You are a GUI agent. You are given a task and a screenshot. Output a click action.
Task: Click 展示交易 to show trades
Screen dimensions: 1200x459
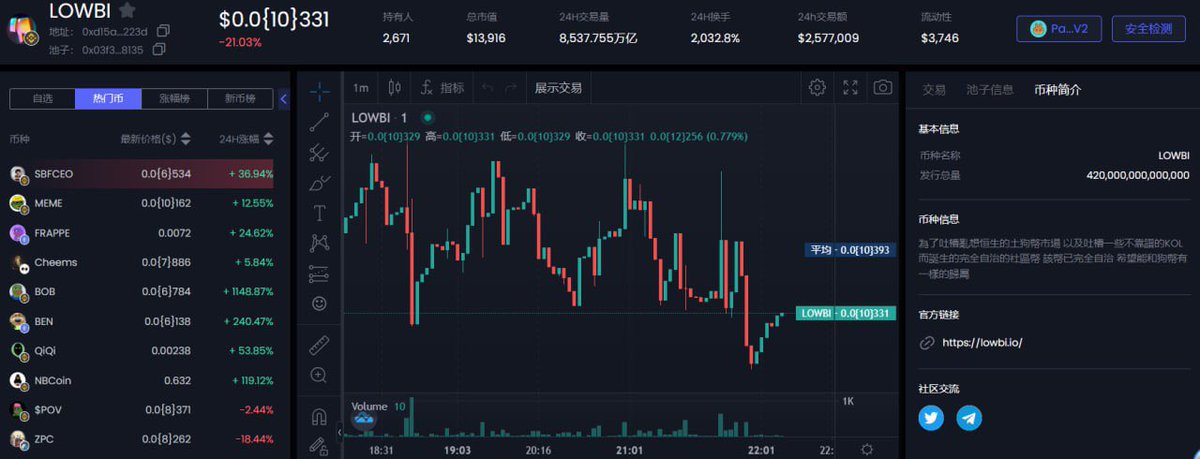coord(558,88)
